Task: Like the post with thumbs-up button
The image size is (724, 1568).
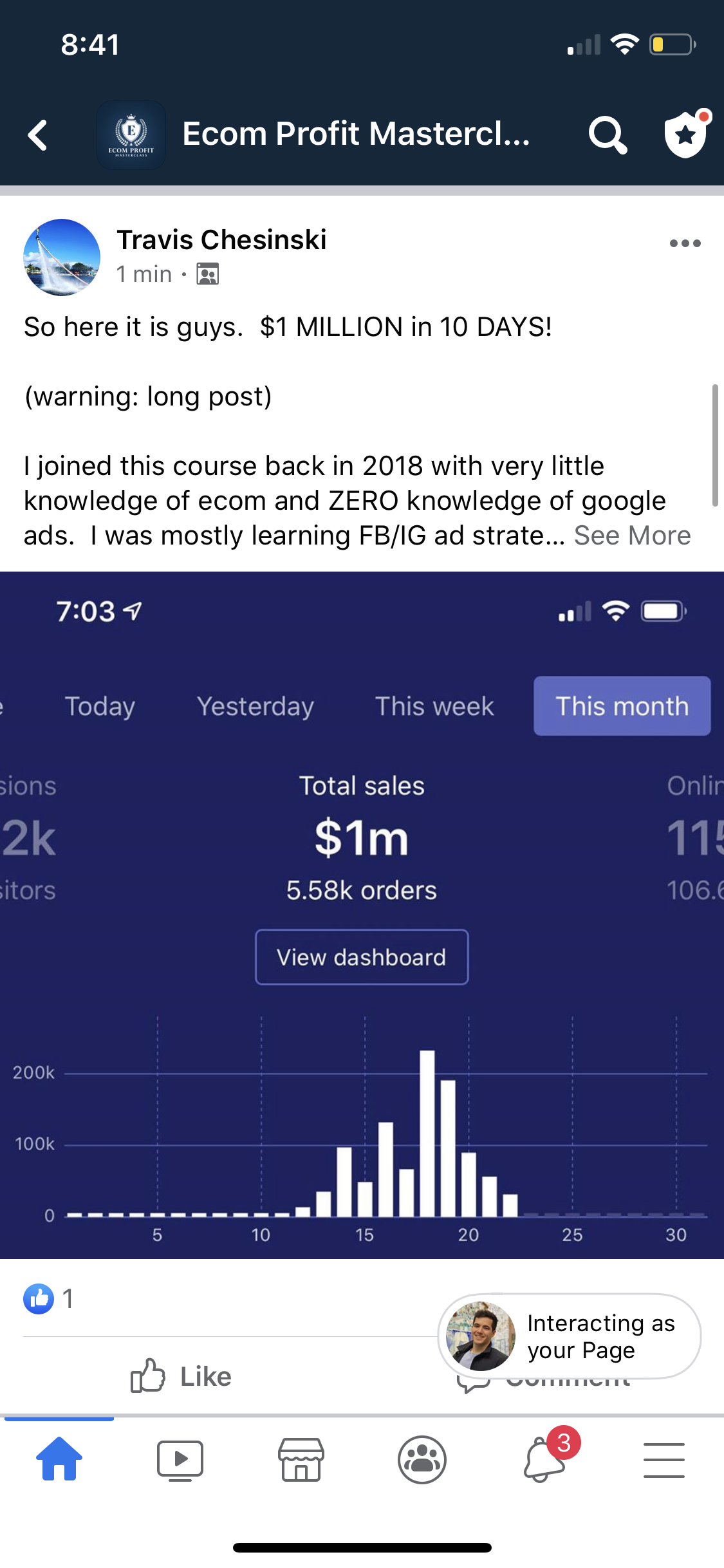Action: coord(181,1376)
